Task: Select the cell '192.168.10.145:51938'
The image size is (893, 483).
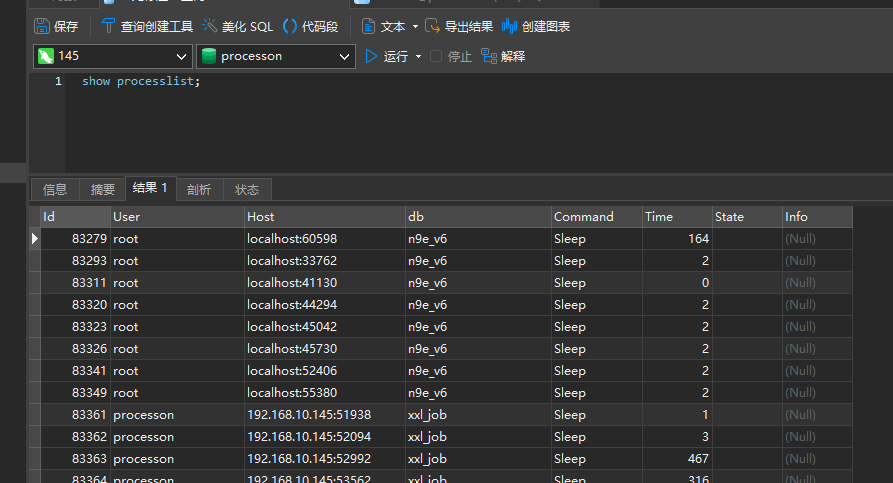Action: [325, 415]
